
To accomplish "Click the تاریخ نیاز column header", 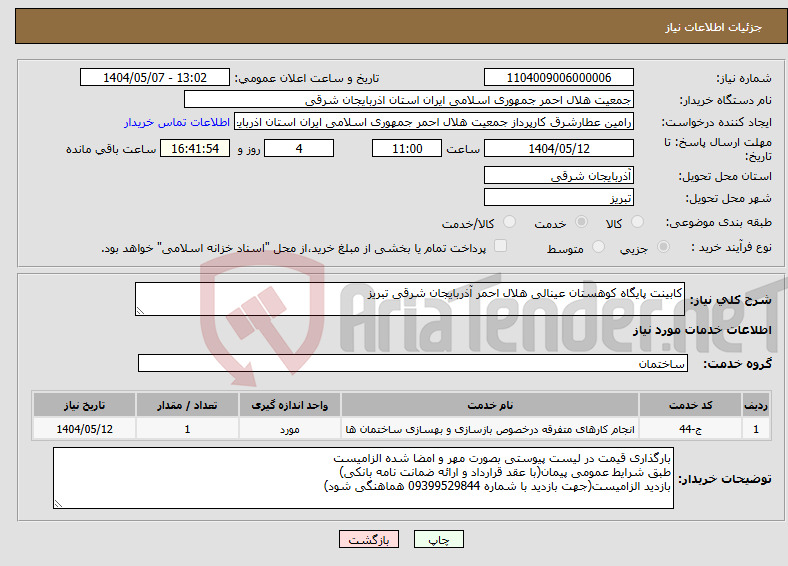I will 84,405.
